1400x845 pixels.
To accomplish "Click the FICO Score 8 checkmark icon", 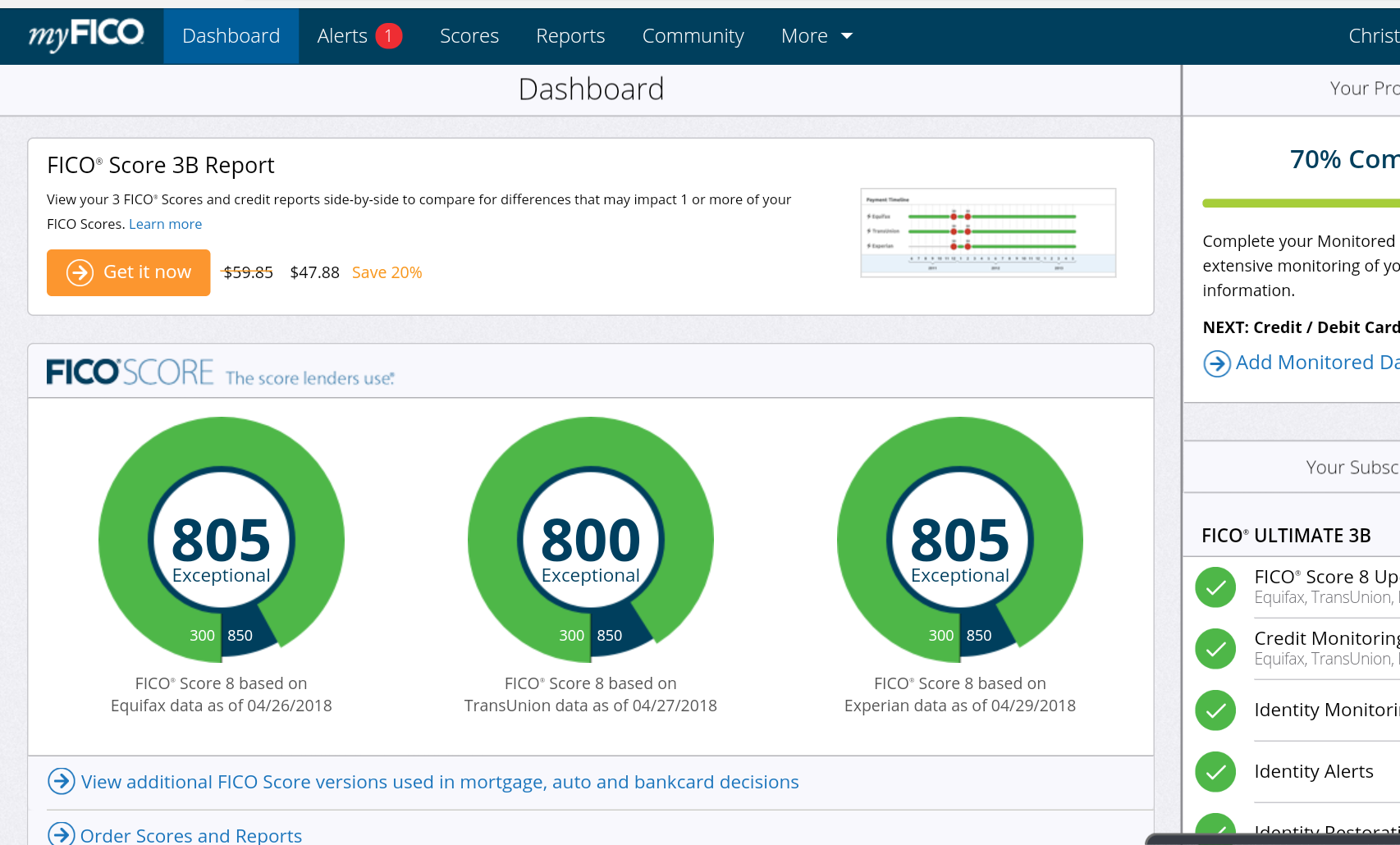I will (x=1215, y=587).
